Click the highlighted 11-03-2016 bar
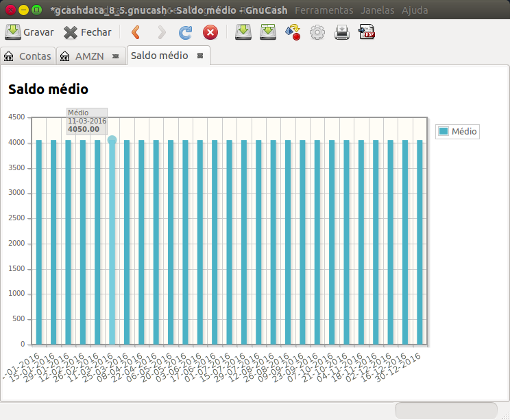The image size is (510, 420). pyautogui.click(x=112, y=242)
